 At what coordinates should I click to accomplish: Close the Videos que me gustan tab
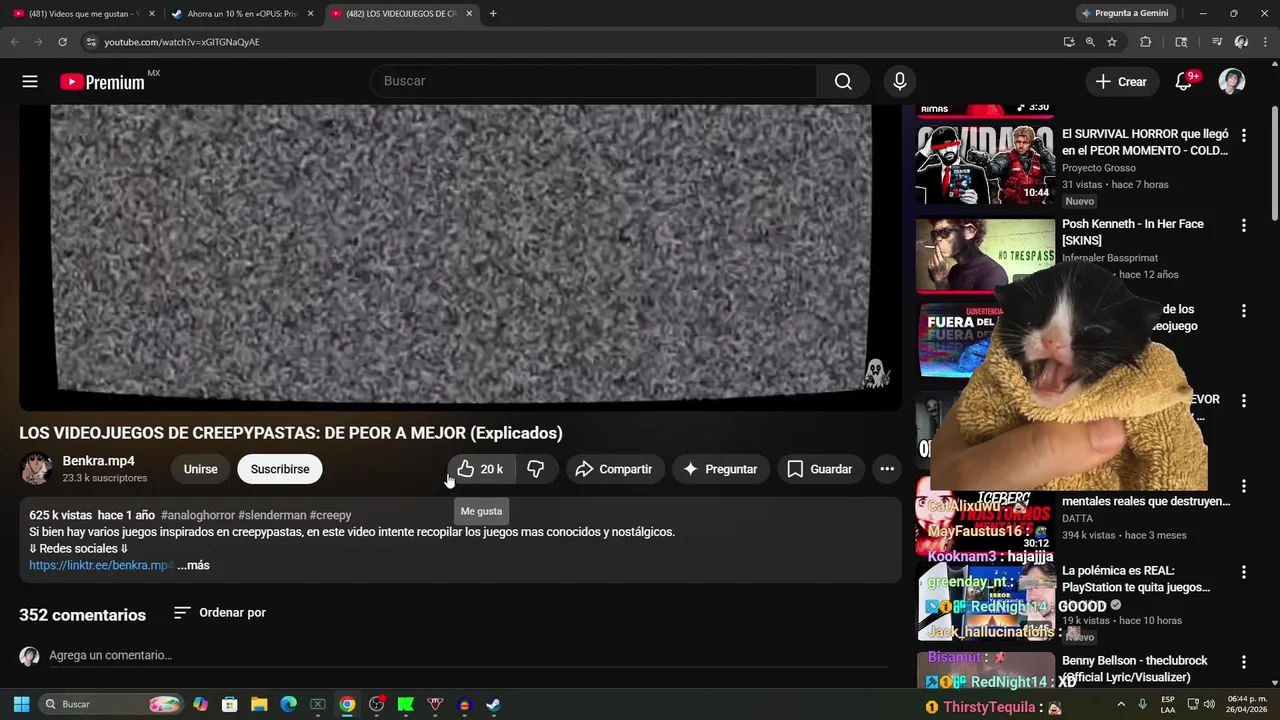(152, 14)
